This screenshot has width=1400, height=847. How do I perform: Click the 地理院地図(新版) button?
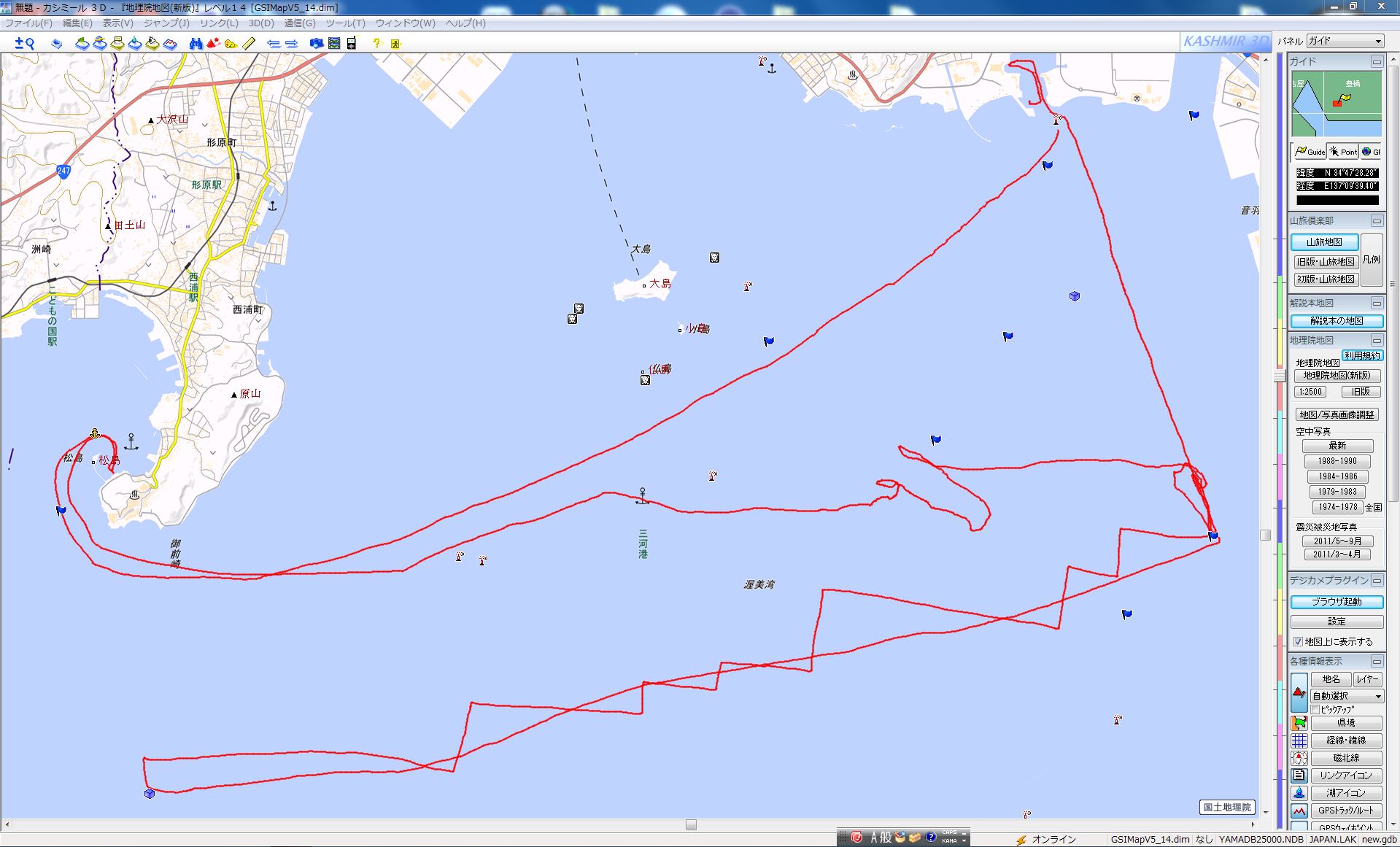click(x=1337, y=376)
